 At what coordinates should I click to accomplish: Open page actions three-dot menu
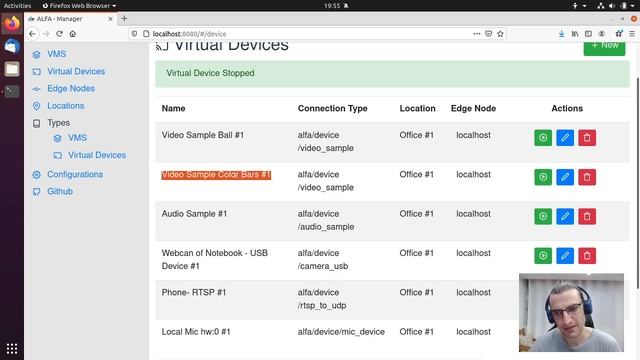click(x=476, y=34)
